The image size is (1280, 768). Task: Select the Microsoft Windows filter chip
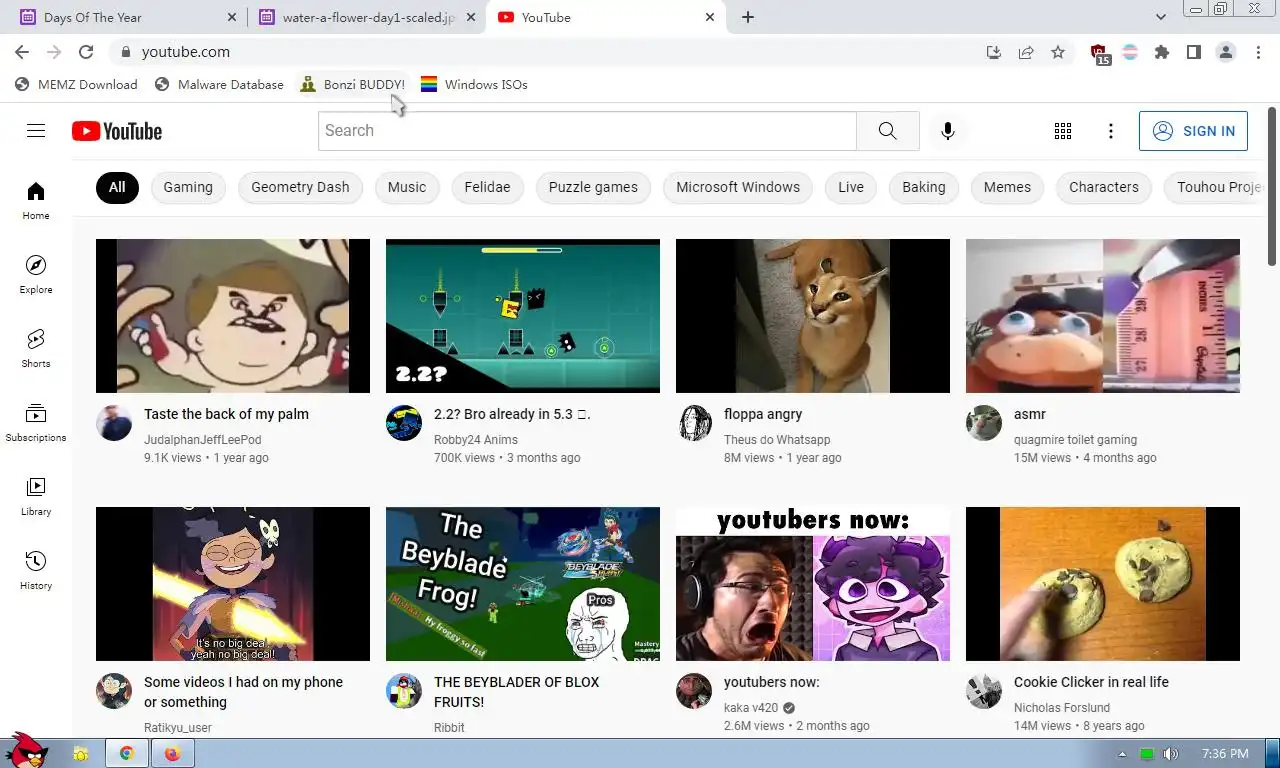pos(738,187)
